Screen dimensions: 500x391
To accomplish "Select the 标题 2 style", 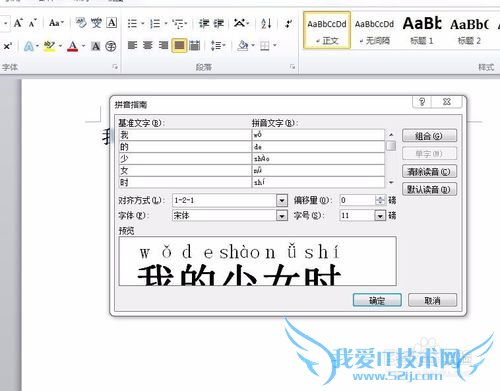I will pyautogui.click(x=469, y=30).
